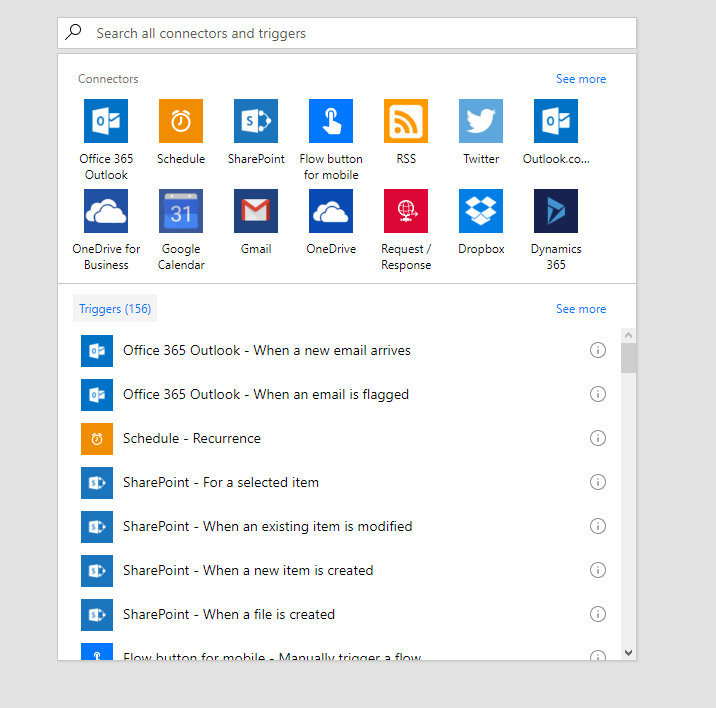Show info for Schedule - Recurrence trigger
The width and height of the screenshot is (716, 708).
(x=598, y=438)
